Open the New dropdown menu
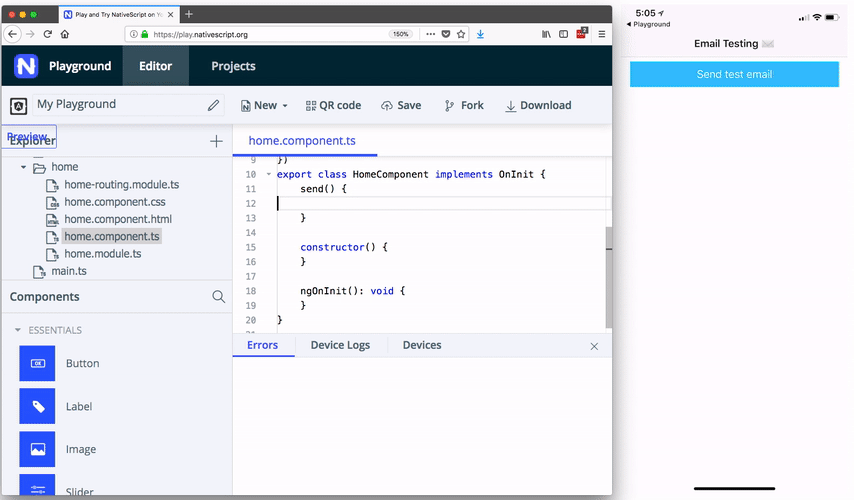Image resolution: width=854 pixels, height=500 pixels. pyautogui.click(x=265, y=105)
